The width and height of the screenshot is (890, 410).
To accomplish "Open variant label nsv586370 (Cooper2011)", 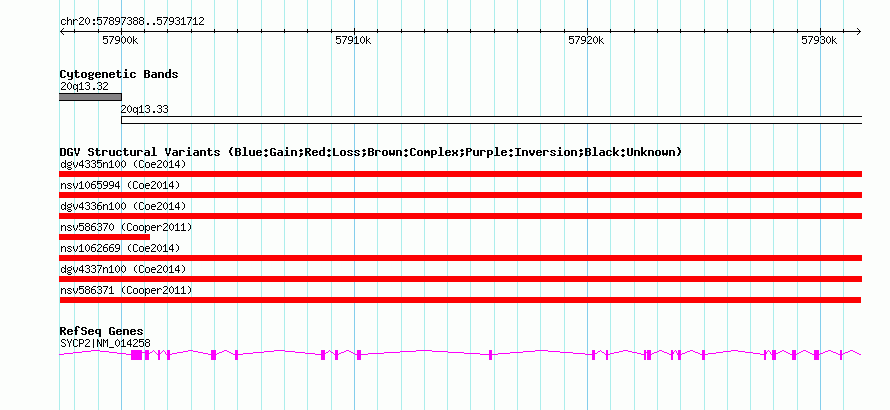I will click(126, 227).
